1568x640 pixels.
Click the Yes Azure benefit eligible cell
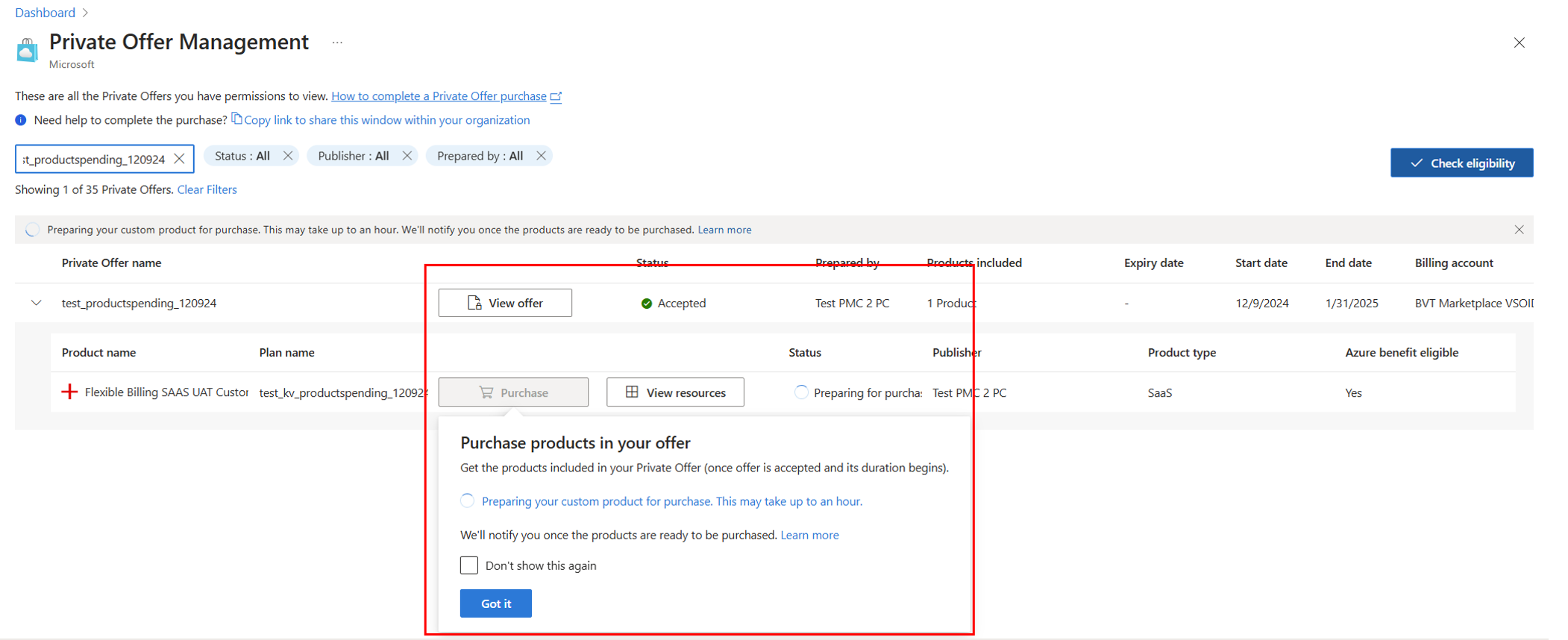[x=1353, y=392]
